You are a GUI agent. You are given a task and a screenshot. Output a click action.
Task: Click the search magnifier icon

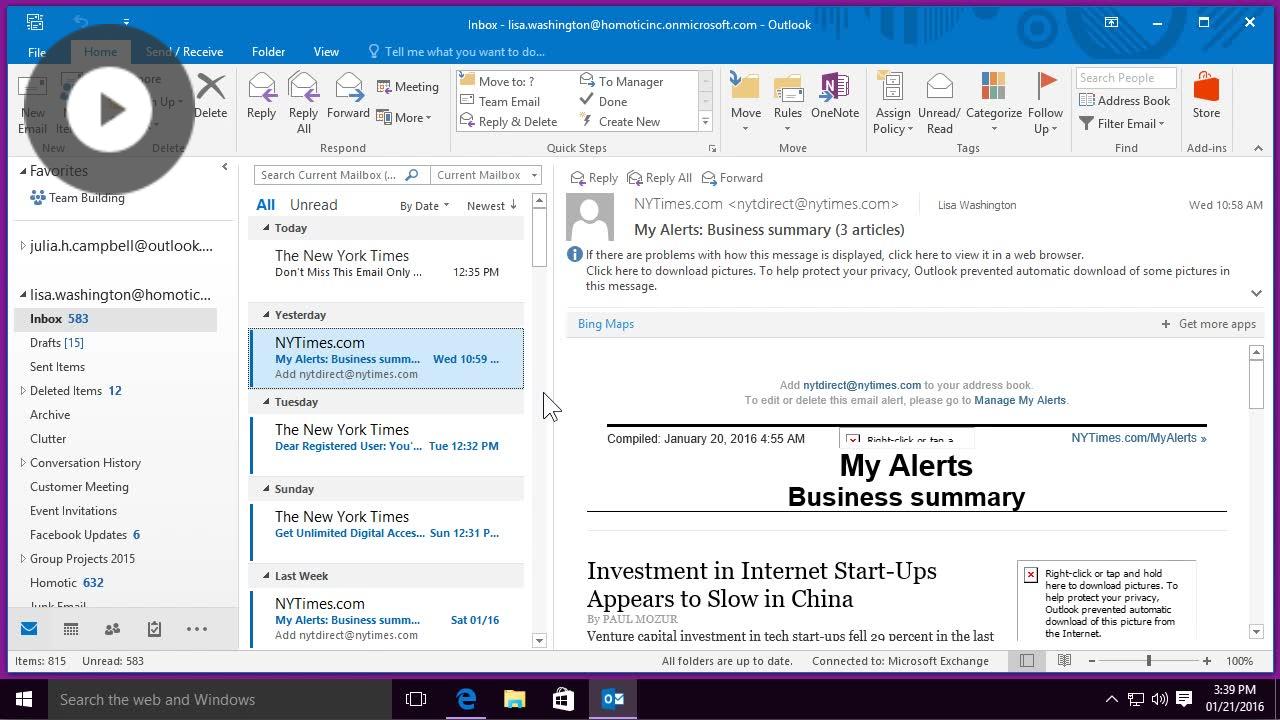tap(411, 175)
